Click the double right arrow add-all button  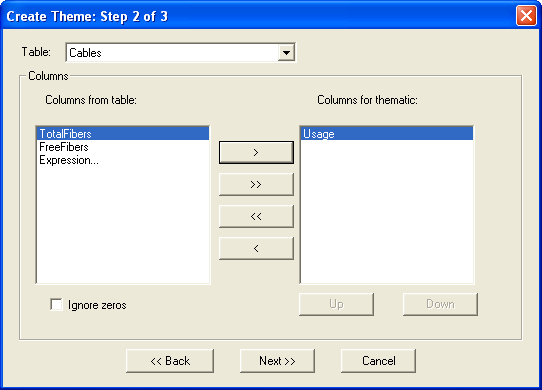point(256,184)
